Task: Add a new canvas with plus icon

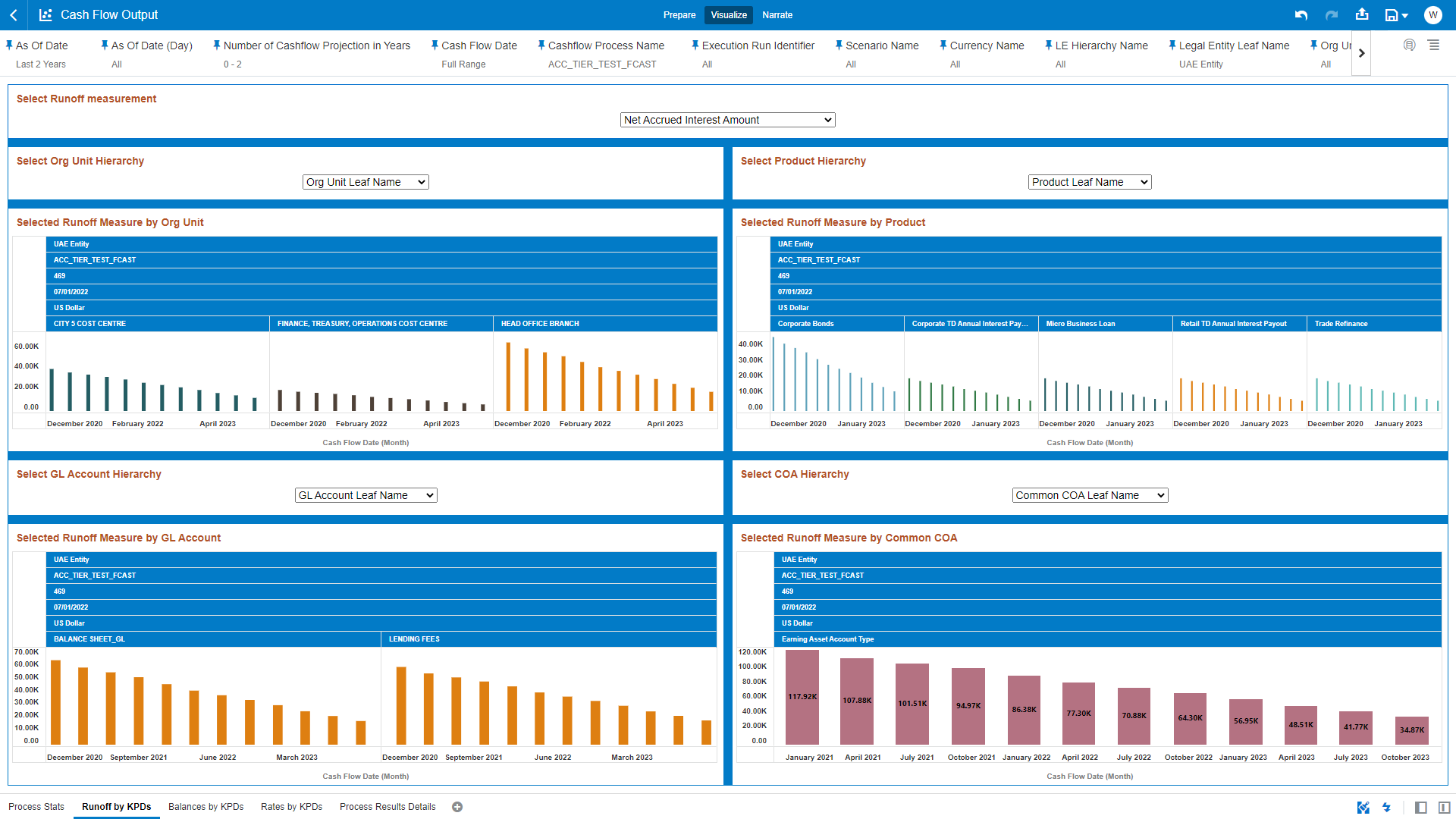Action: (x=457, y=807)
